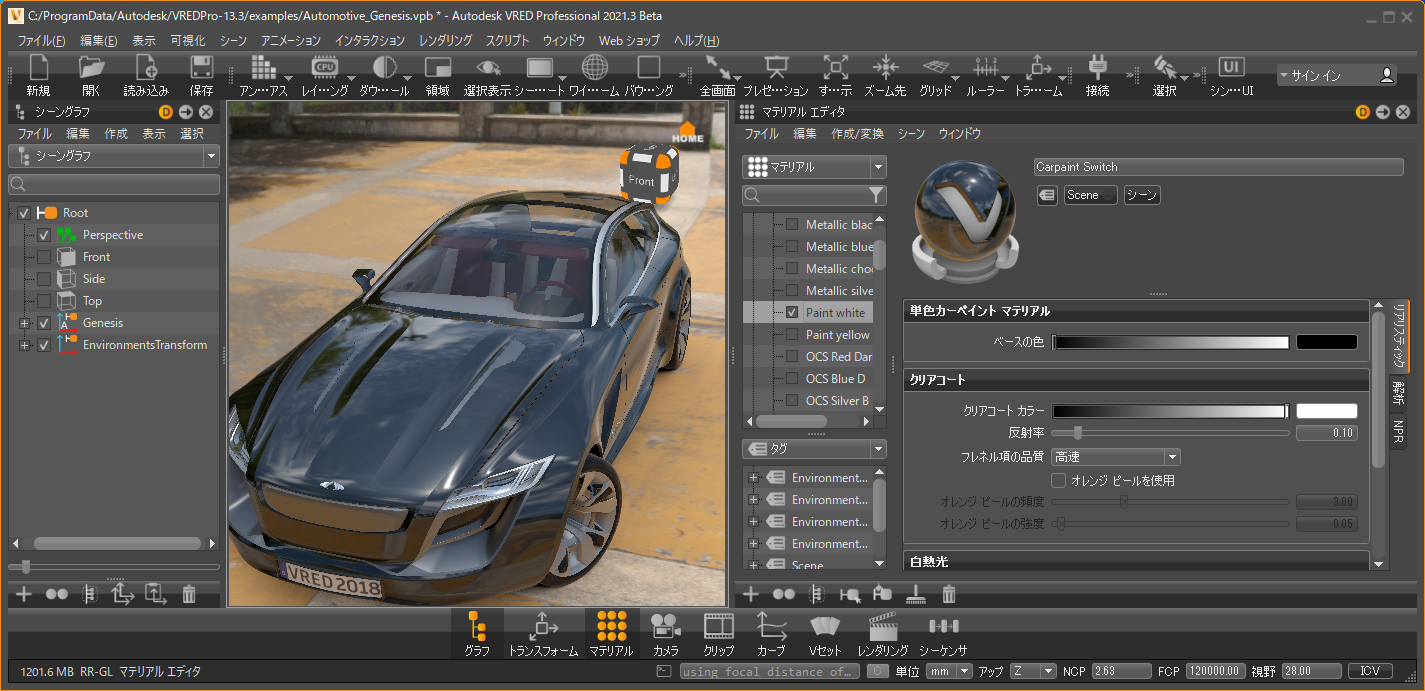The width and height of the screenshot is (1425, 691).
Task: Expand the EnvironmentsTransform tree node
Action: click(x=24, y=345)
